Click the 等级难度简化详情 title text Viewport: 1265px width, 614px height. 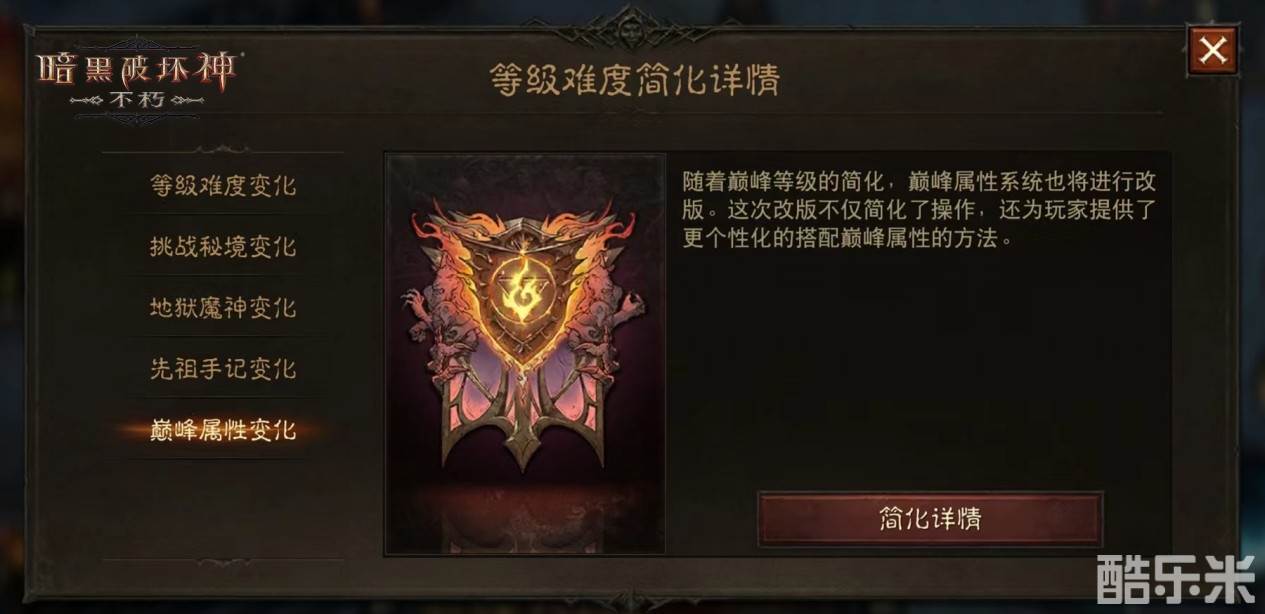(634, 79)
